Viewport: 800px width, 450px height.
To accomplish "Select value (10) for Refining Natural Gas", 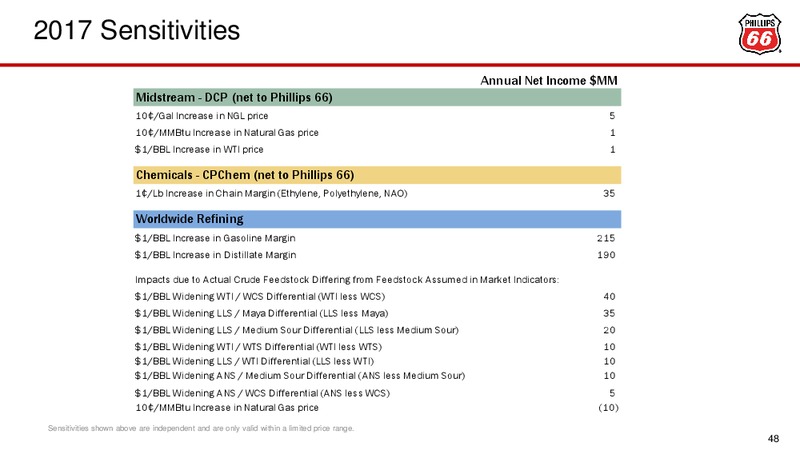I will tap(608, 408).
